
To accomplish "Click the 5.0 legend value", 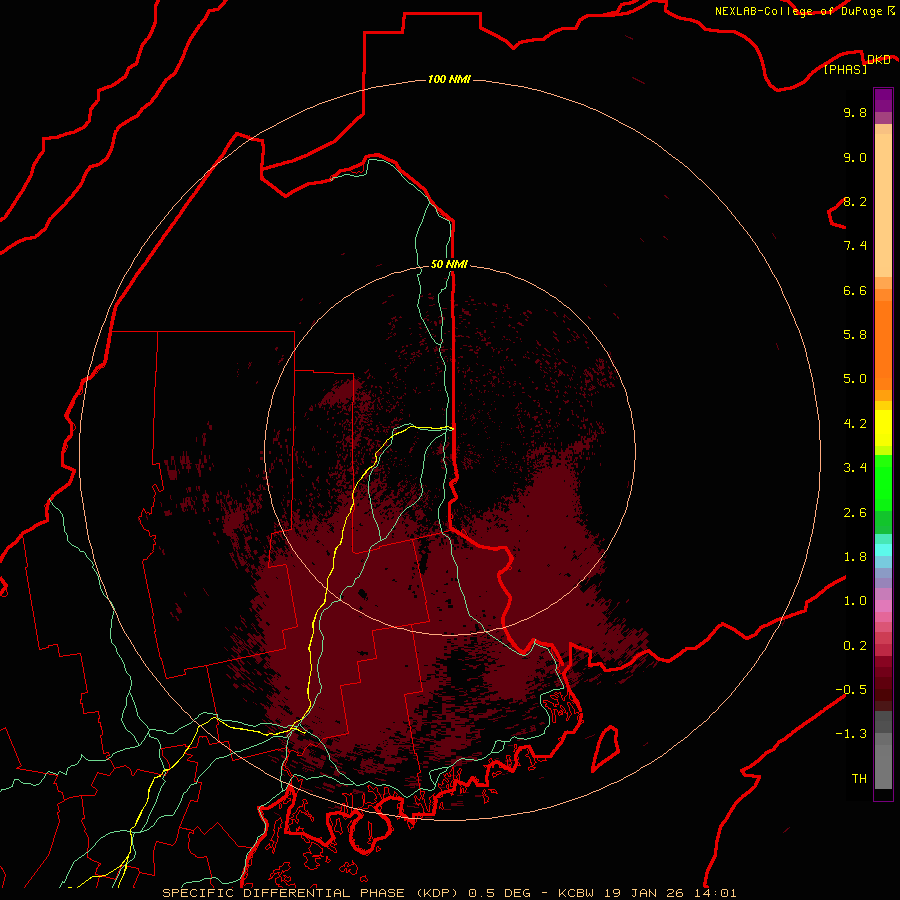I will pos(855,379).
